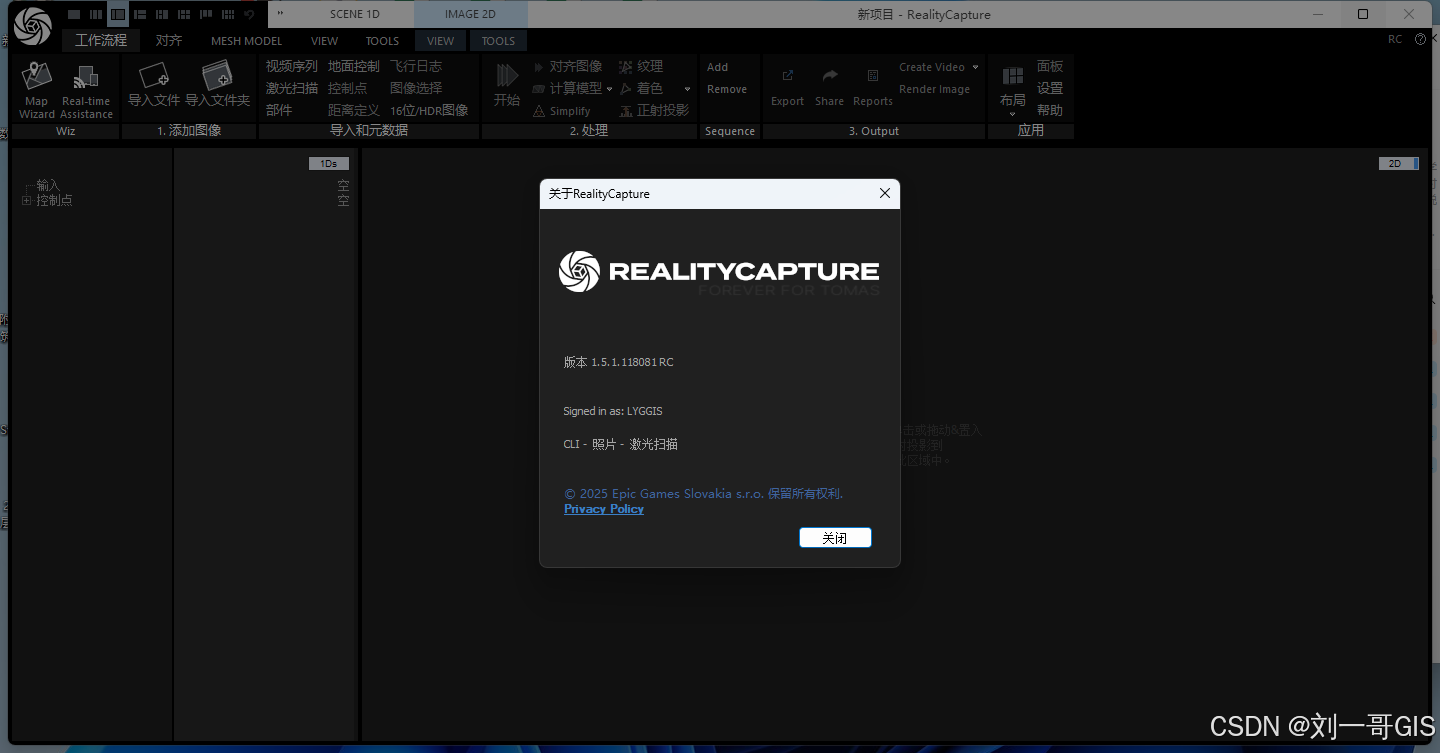1440x753 pixels.
Task: Maximize the RealityCapture window
Action: point(1363,14)
